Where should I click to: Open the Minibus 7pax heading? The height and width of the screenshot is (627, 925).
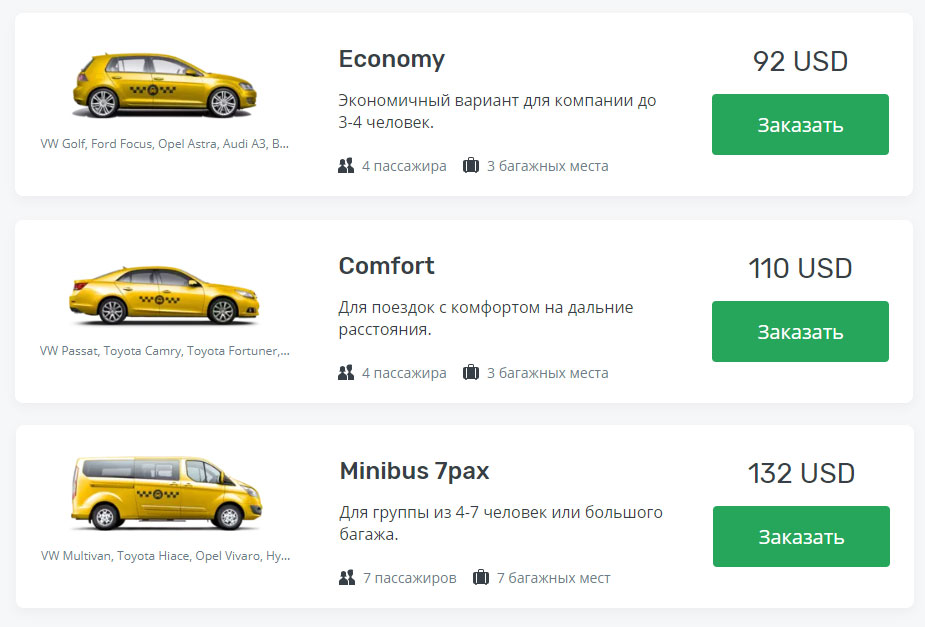(x=414, y=471)
